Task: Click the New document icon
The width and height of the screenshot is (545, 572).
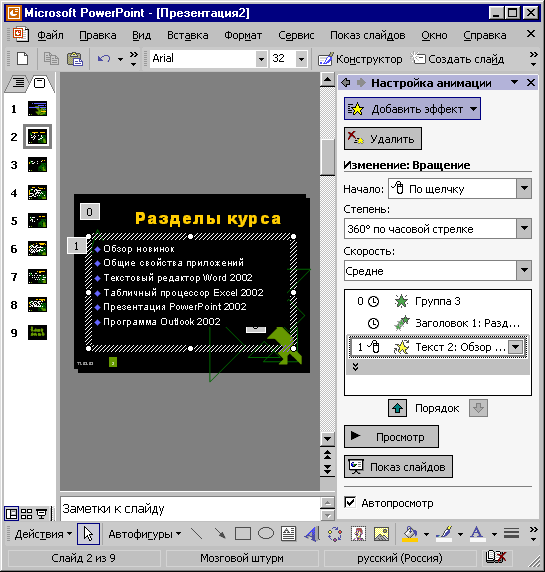Action: pos(23,58)
